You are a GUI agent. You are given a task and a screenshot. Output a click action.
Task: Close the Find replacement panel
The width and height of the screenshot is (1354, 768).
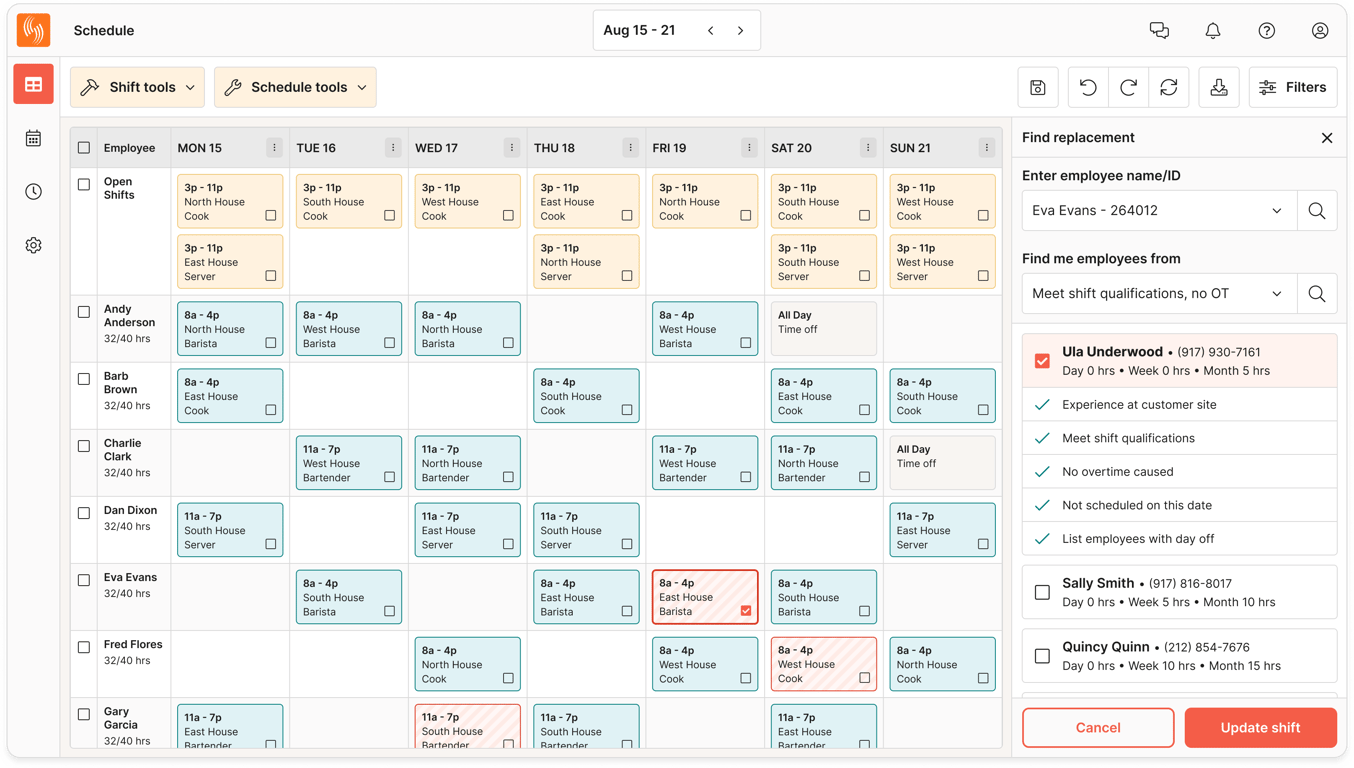[x=1327, y=138]
